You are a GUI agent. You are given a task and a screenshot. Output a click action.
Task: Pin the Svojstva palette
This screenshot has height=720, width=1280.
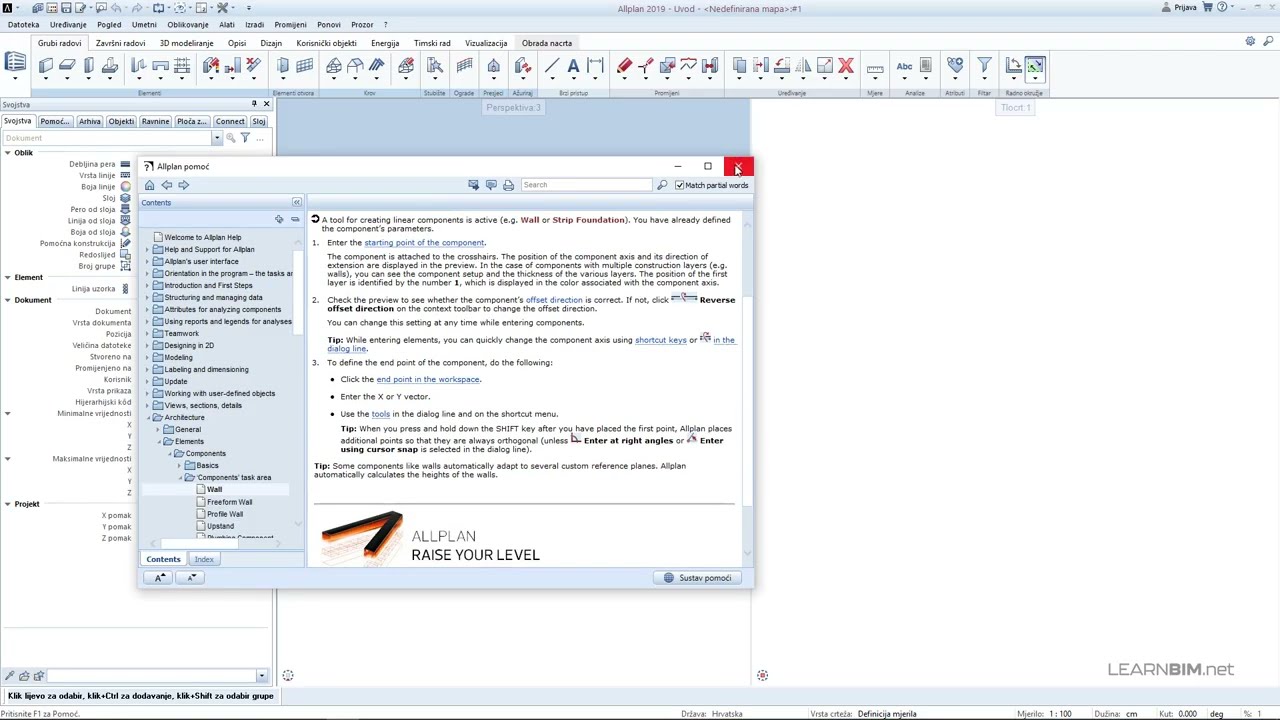254,104
